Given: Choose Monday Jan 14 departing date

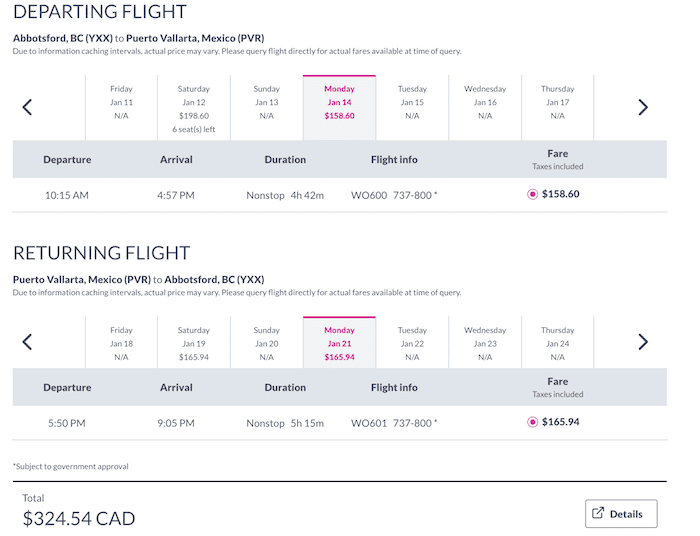Looking at the screenshot, I should [339, 108].
